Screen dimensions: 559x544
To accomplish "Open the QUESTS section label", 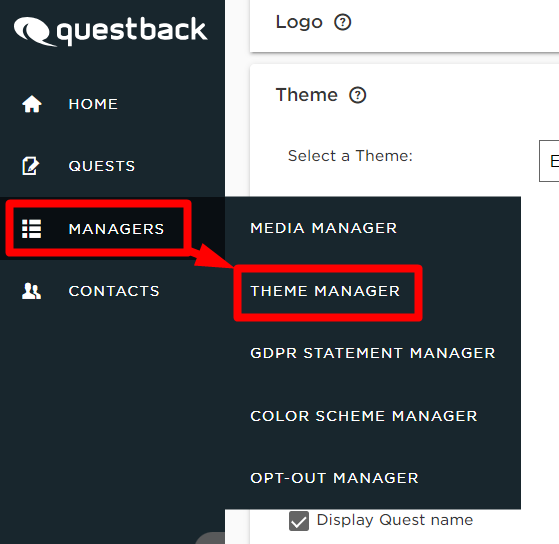I will point(102,166).
